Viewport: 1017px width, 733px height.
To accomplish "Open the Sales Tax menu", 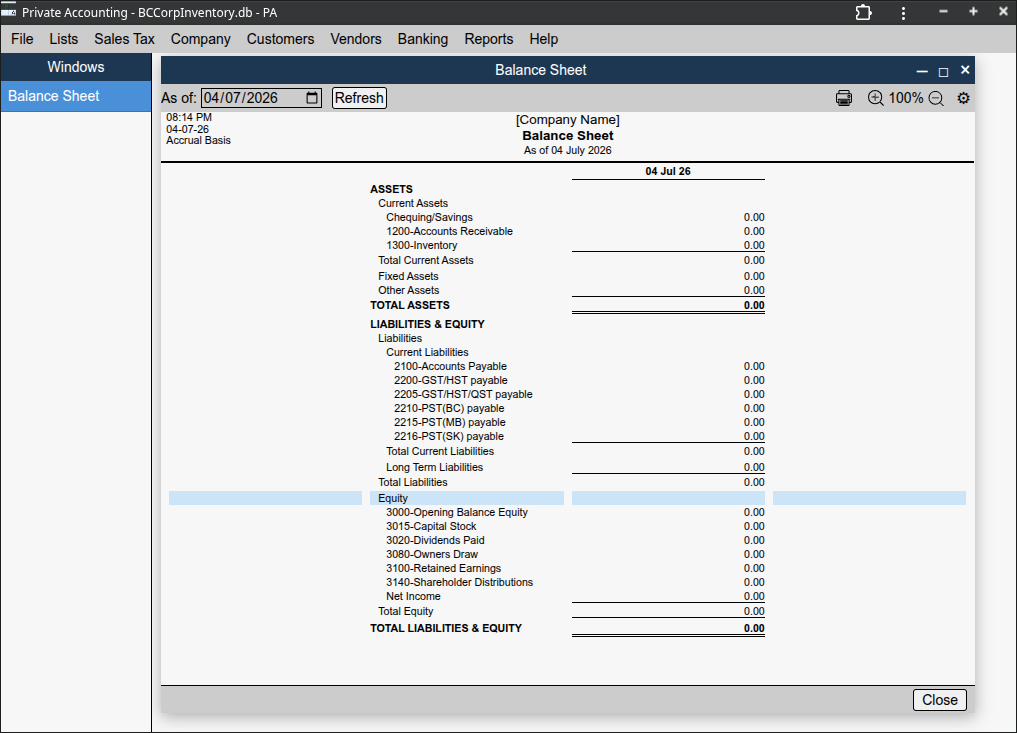I will 125,39.
